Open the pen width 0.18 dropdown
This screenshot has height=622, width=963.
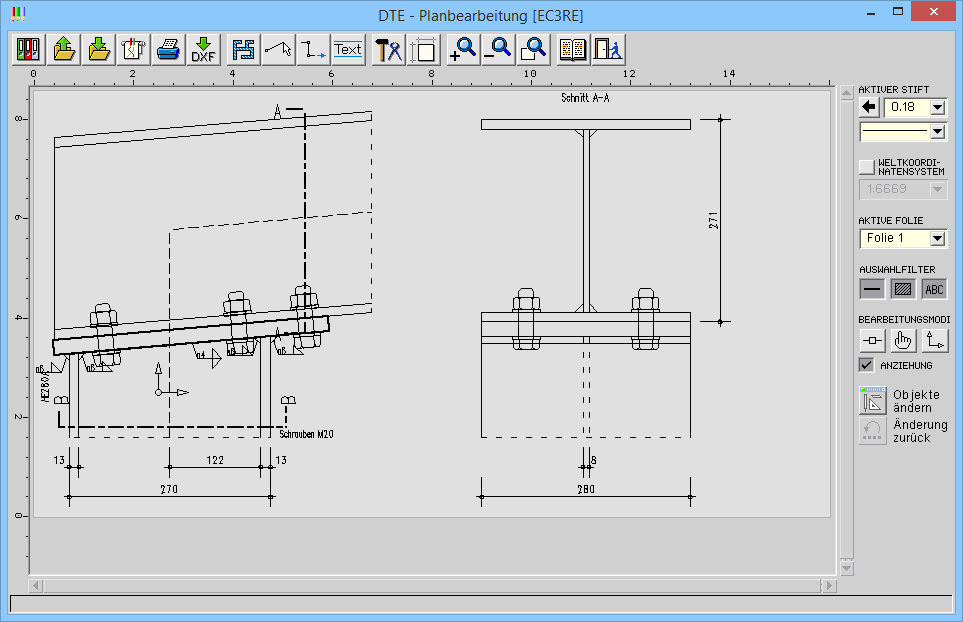[x=937, y=107]
